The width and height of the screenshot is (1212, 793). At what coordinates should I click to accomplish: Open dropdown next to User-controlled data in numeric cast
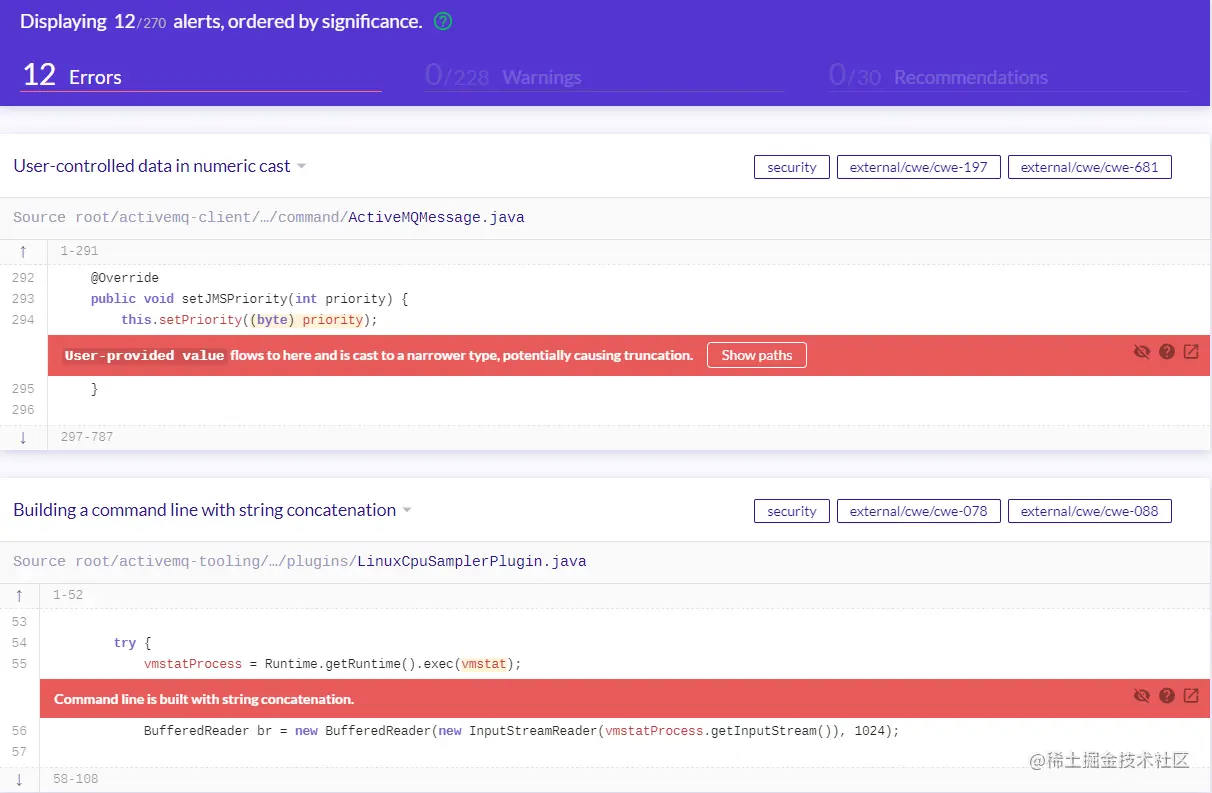coord(301,167)
